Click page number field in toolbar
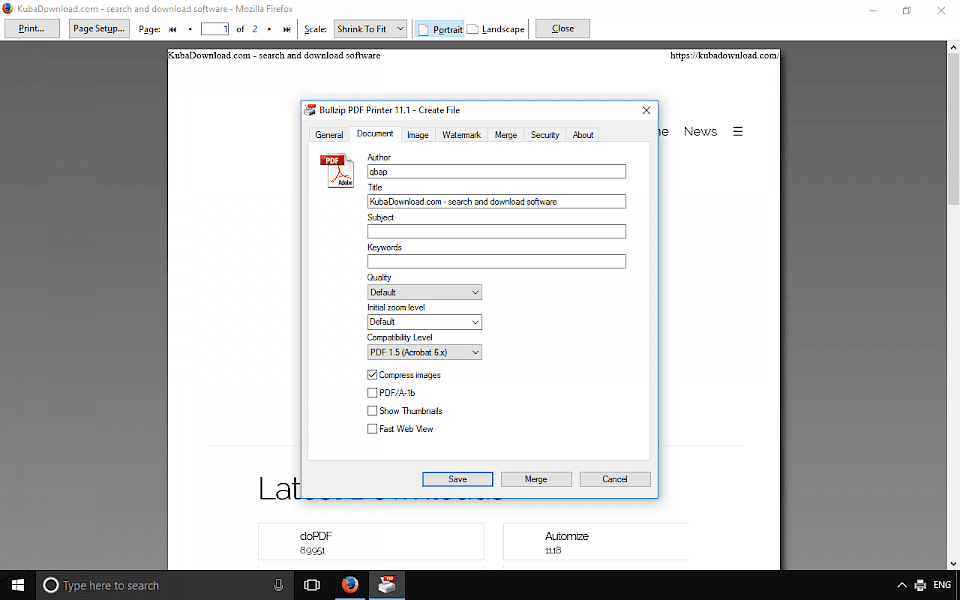960x600 pixels. pyautogui.click(x=215, y=29)
